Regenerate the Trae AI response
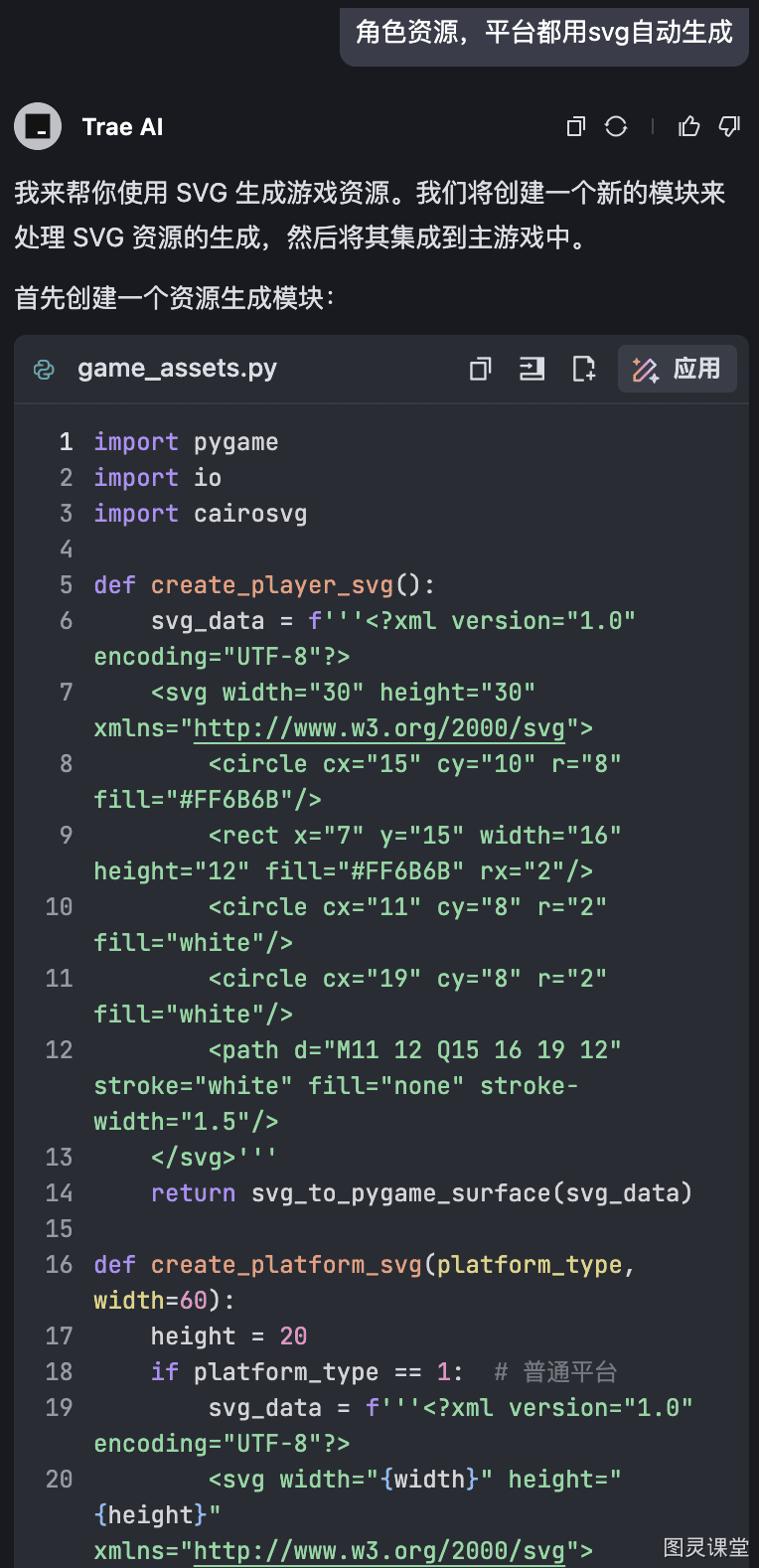759x1568 pixels. [616, 126]
